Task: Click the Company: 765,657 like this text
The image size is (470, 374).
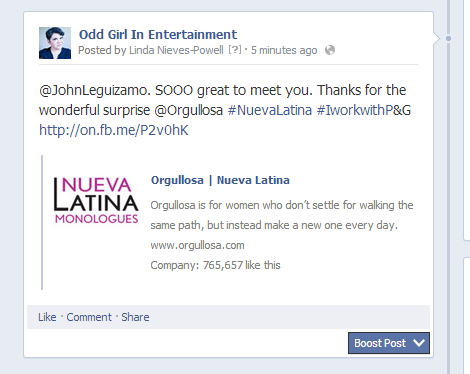Action: [x=215, y=265]
